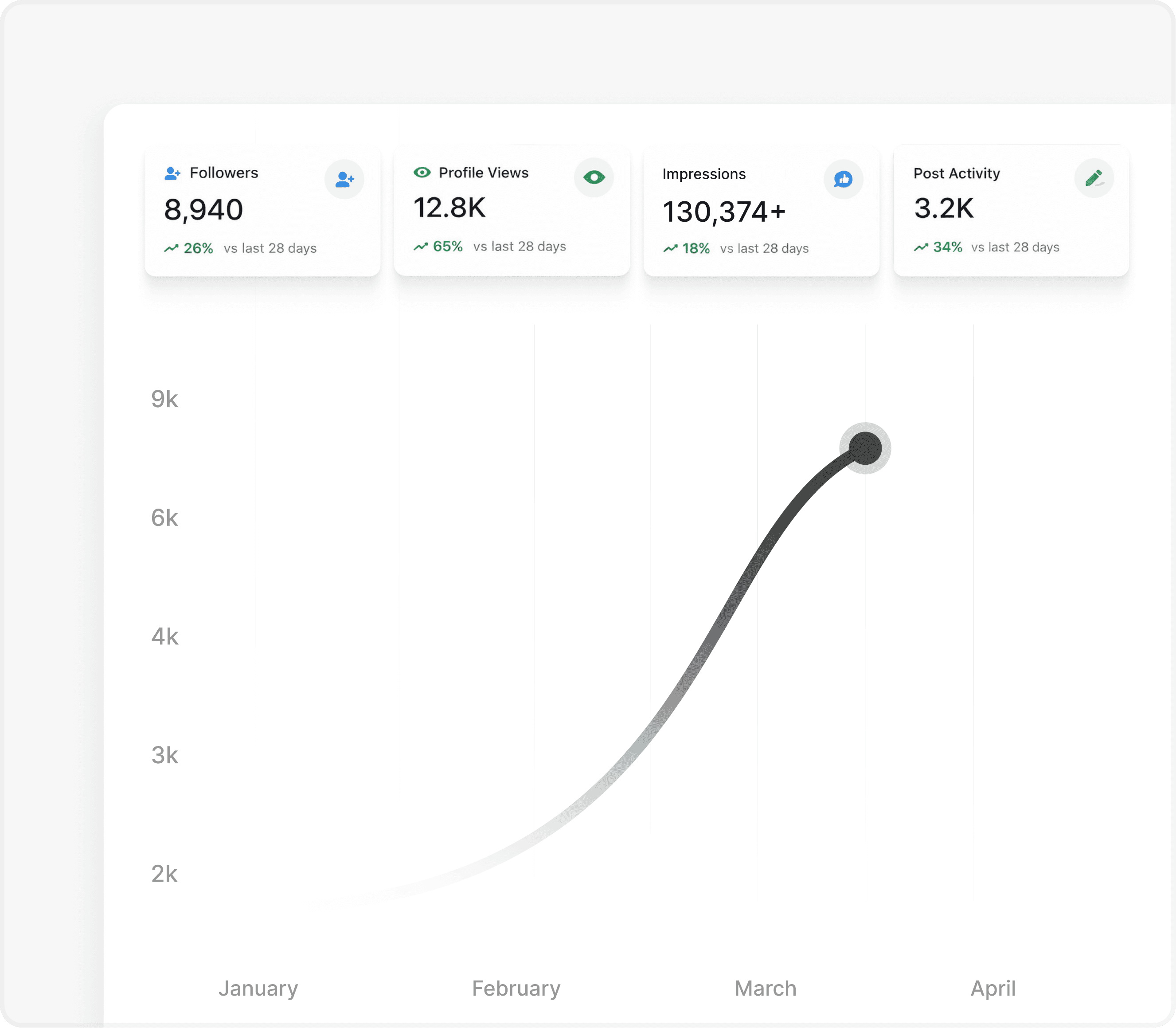Select the 8,940 followers count

[203, 210]
